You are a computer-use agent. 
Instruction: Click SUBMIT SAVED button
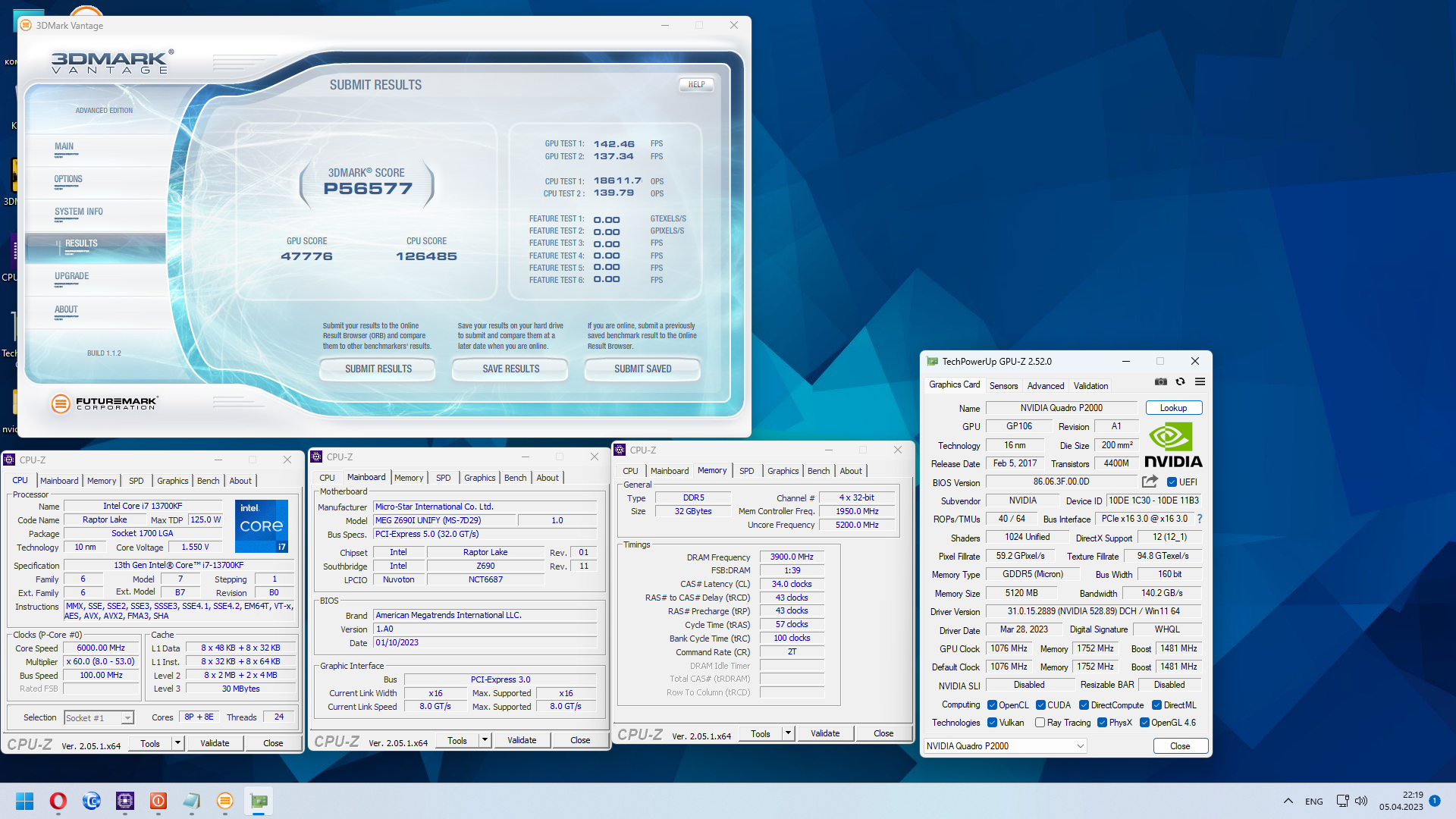click(643, 369)
